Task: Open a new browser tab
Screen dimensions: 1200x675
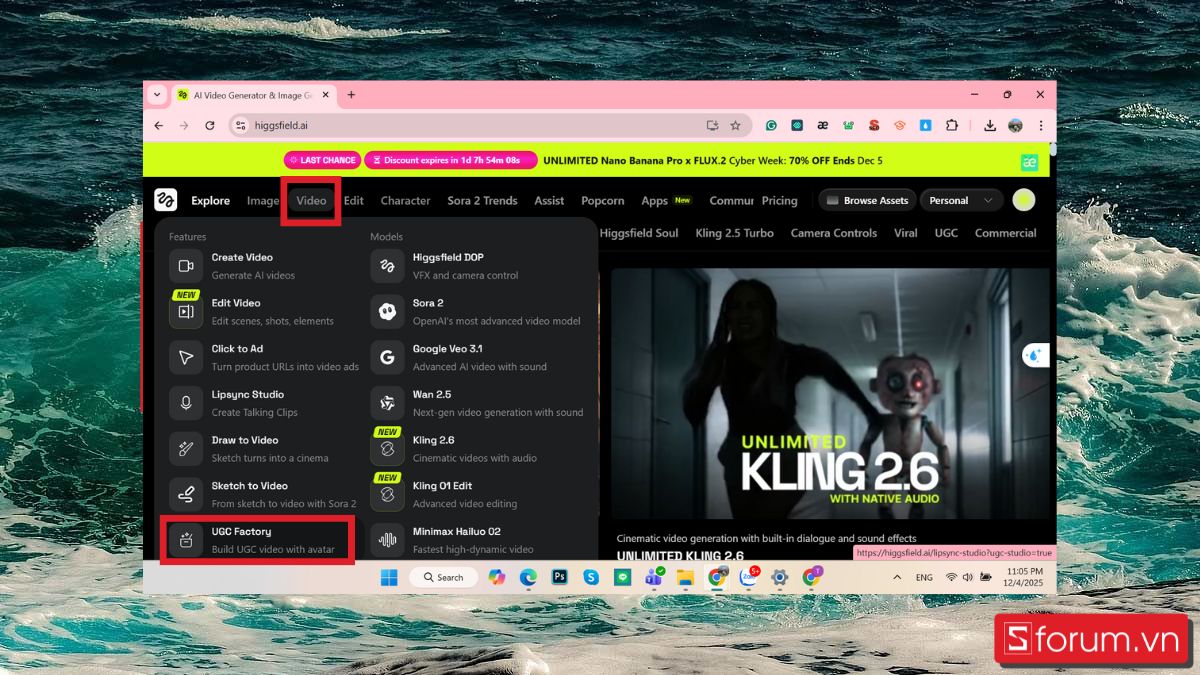Action: [351, 95]
